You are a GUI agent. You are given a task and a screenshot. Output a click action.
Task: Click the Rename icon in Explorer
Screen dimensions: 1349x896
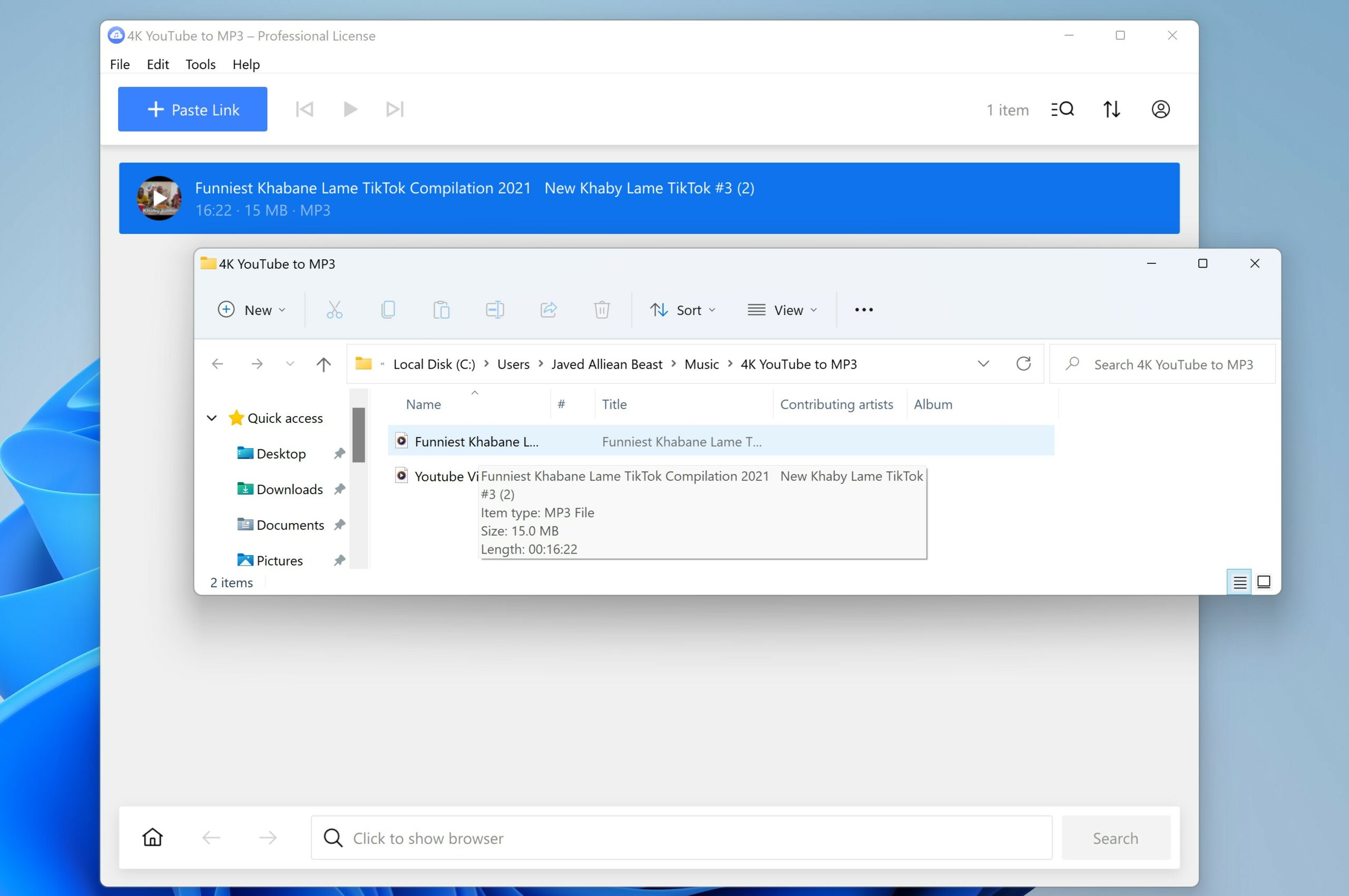click(495, 310)
